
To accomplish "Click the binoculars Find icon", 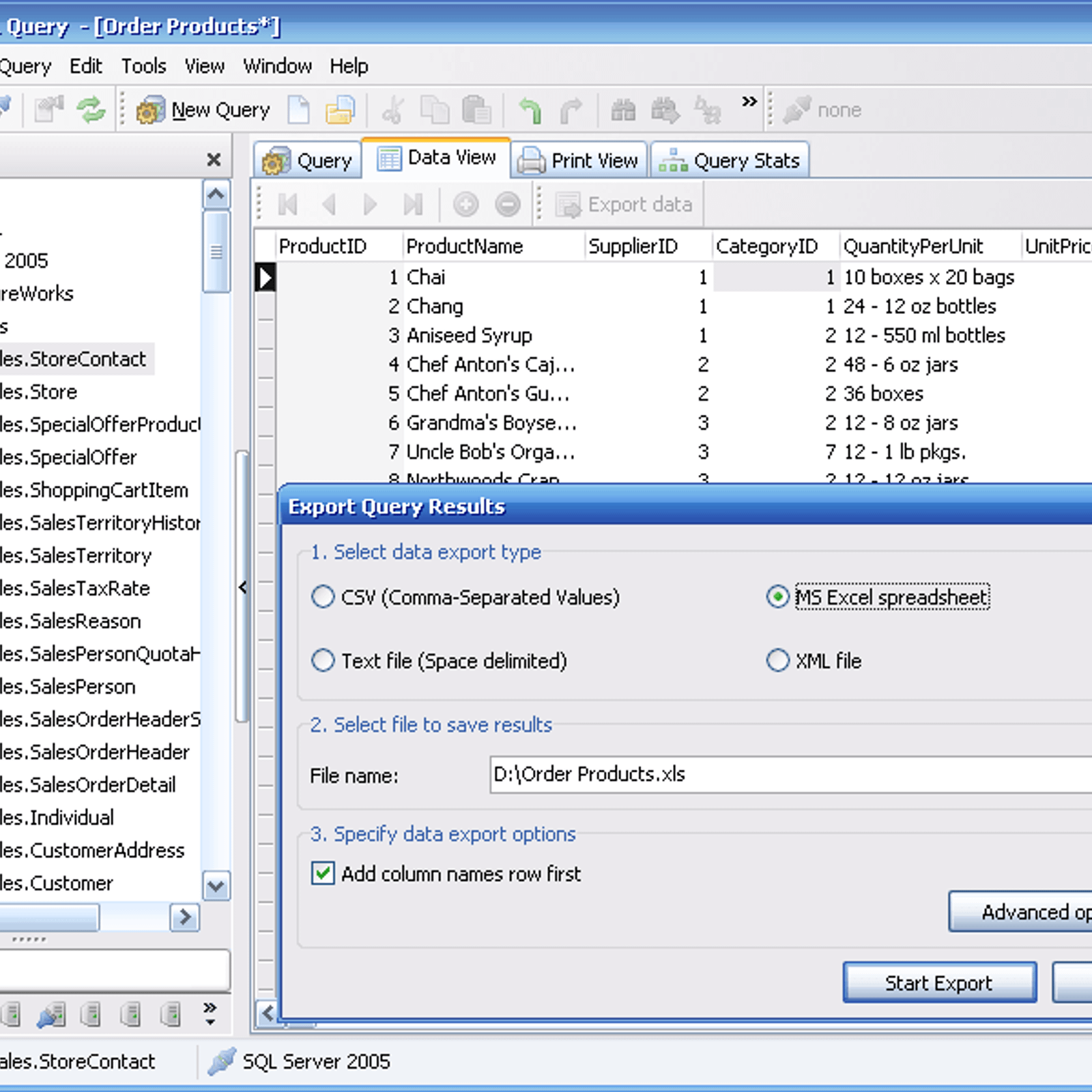I will tap(623, 110).
